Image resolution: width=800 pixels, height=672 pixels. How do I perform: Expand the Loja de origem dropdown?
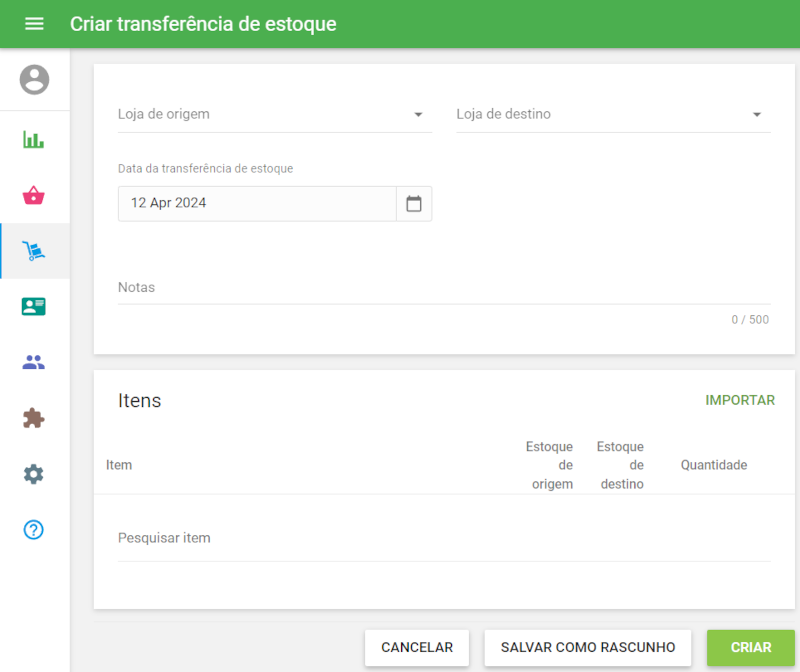pyautogui.click(x=274, y=114)
